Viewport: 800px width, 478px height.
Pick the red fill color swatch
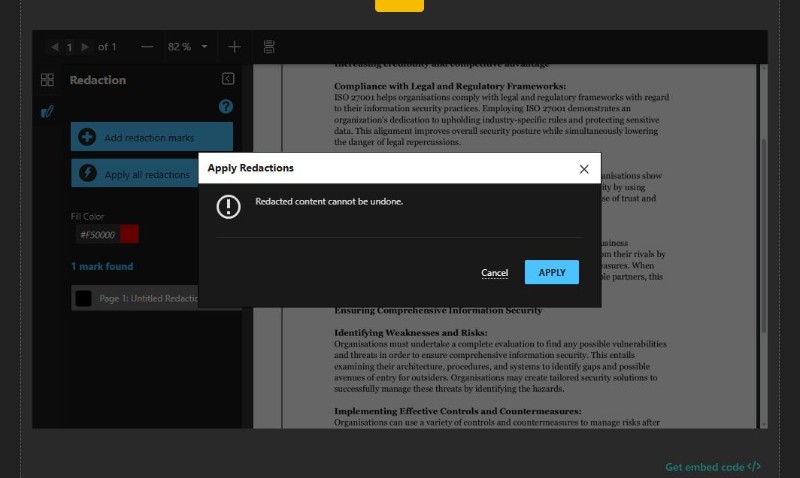pos(129,235)
